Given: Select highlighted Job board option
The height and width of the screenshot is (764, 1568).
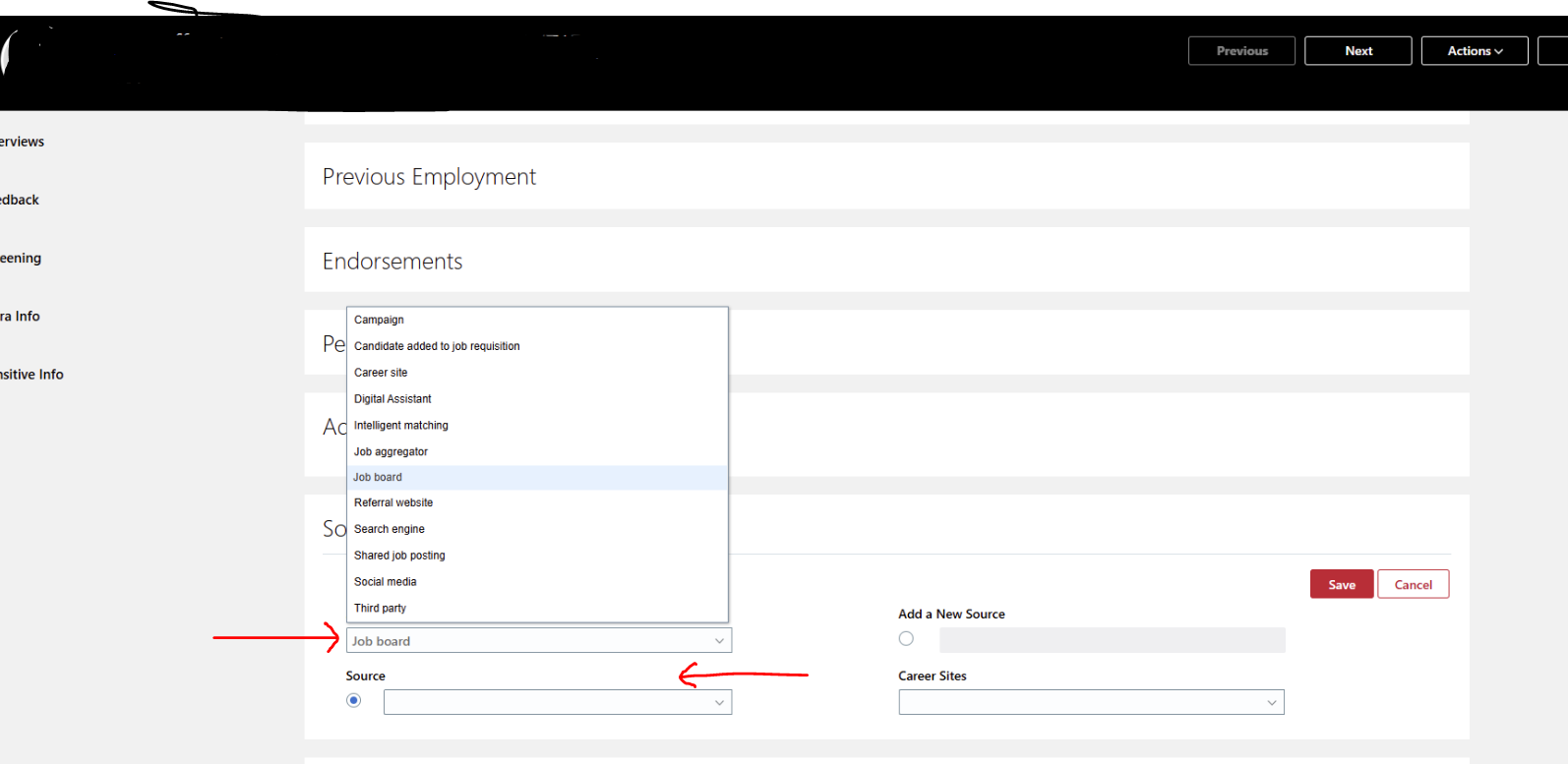Looking at the screenshot, I should tap(537, 478).
